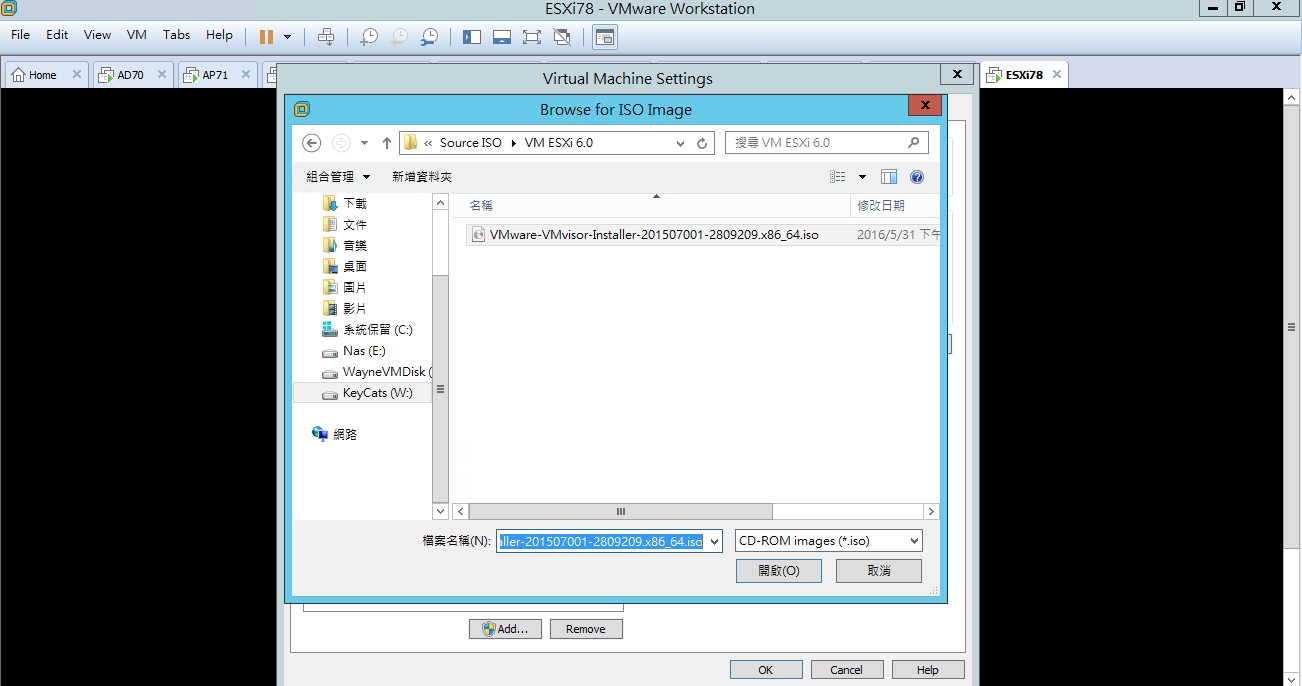The height and width of the screenshot is (686, 1302).
Task: Click the Send Ctrl+Alt+Del toolbar icon
Action: click(x=326, y=37)
